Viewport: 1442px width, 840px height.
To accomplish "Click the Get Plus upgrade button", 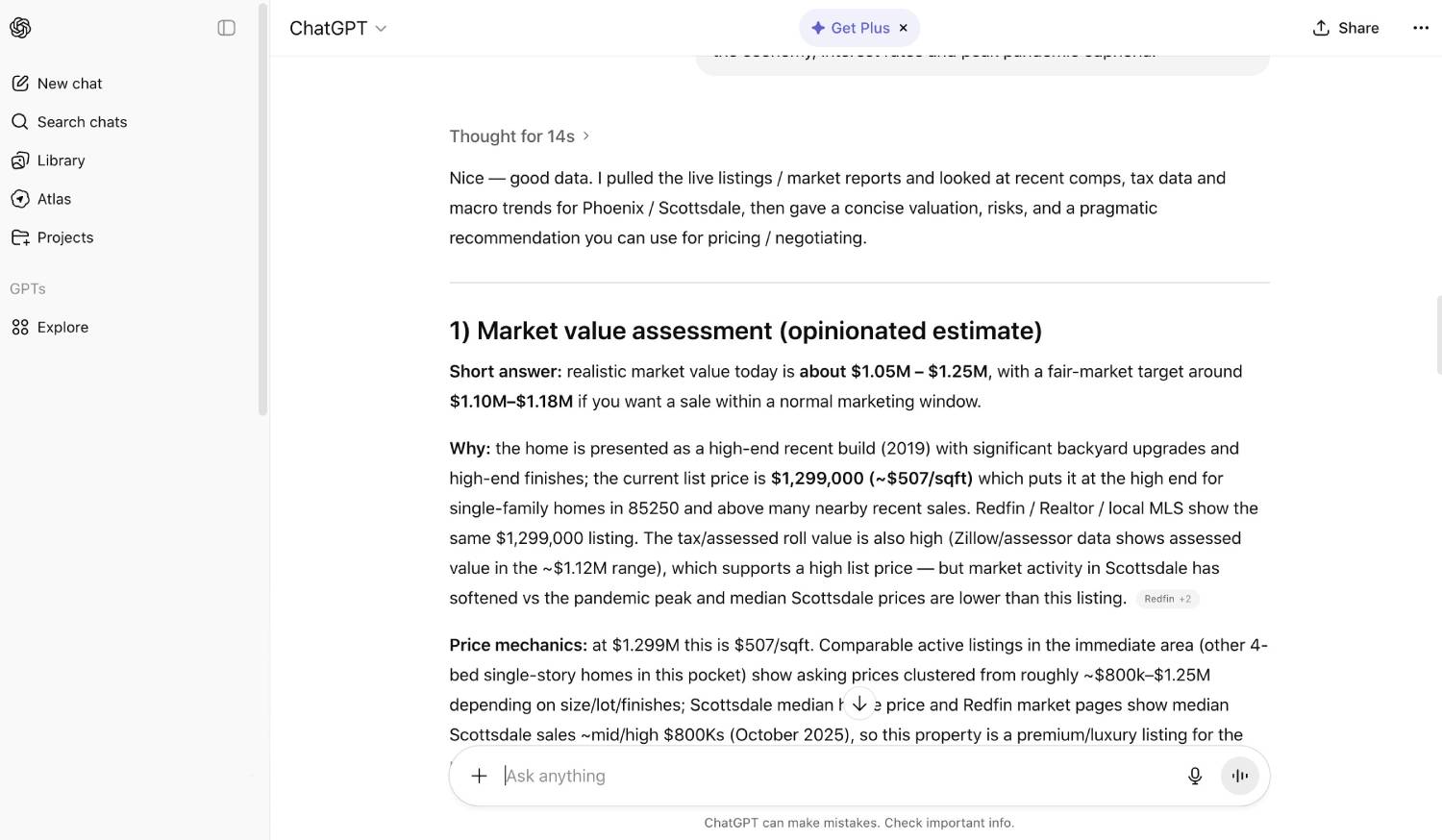I will pos(851,28).
